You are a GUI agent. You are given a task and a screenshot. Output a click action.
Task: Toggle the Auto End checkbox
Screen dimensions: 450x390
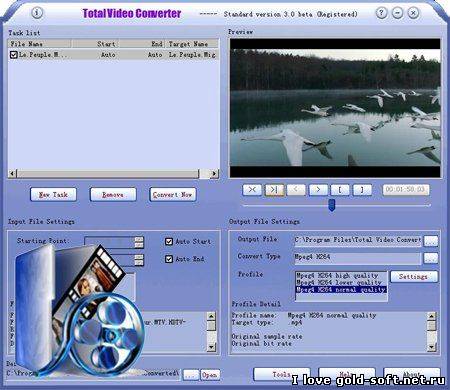169,259
